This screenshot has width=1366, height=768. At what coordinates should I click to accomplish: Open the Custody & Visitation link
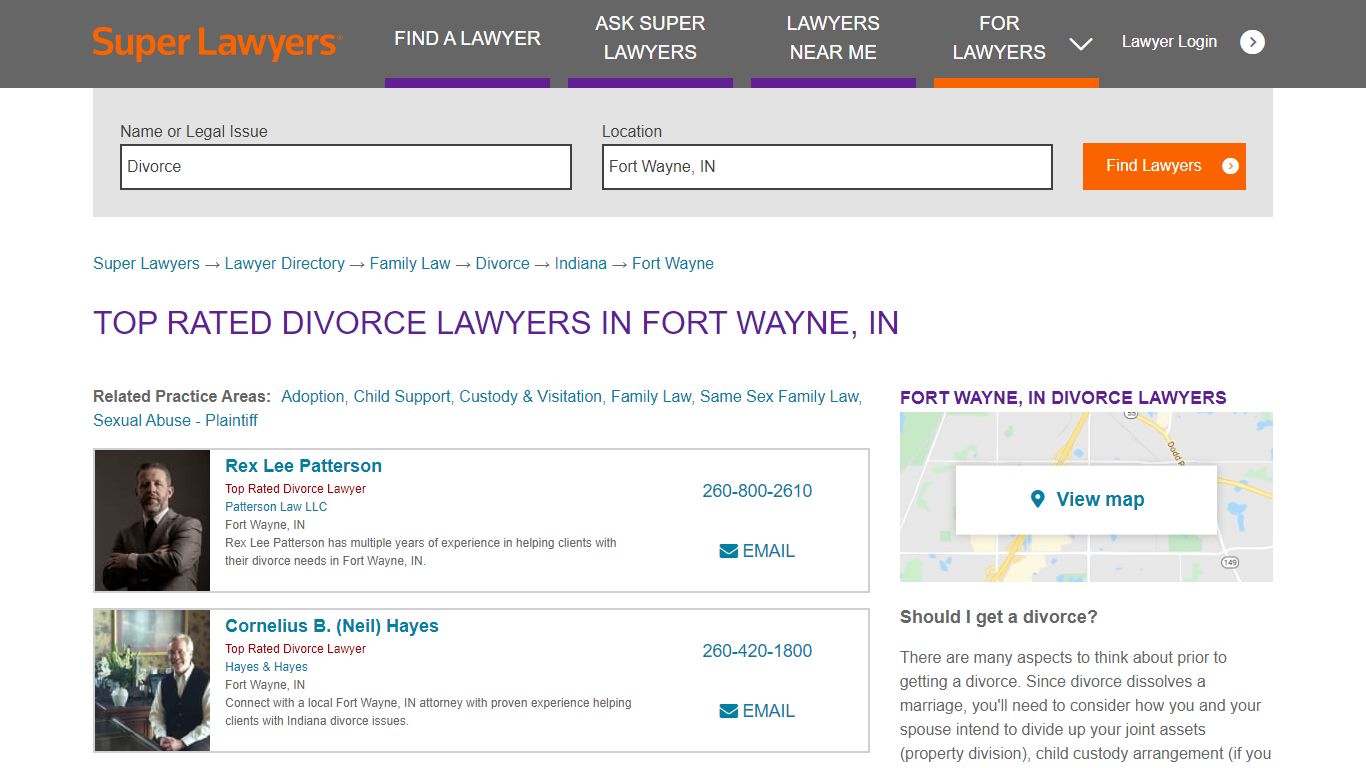pos(530,397)
